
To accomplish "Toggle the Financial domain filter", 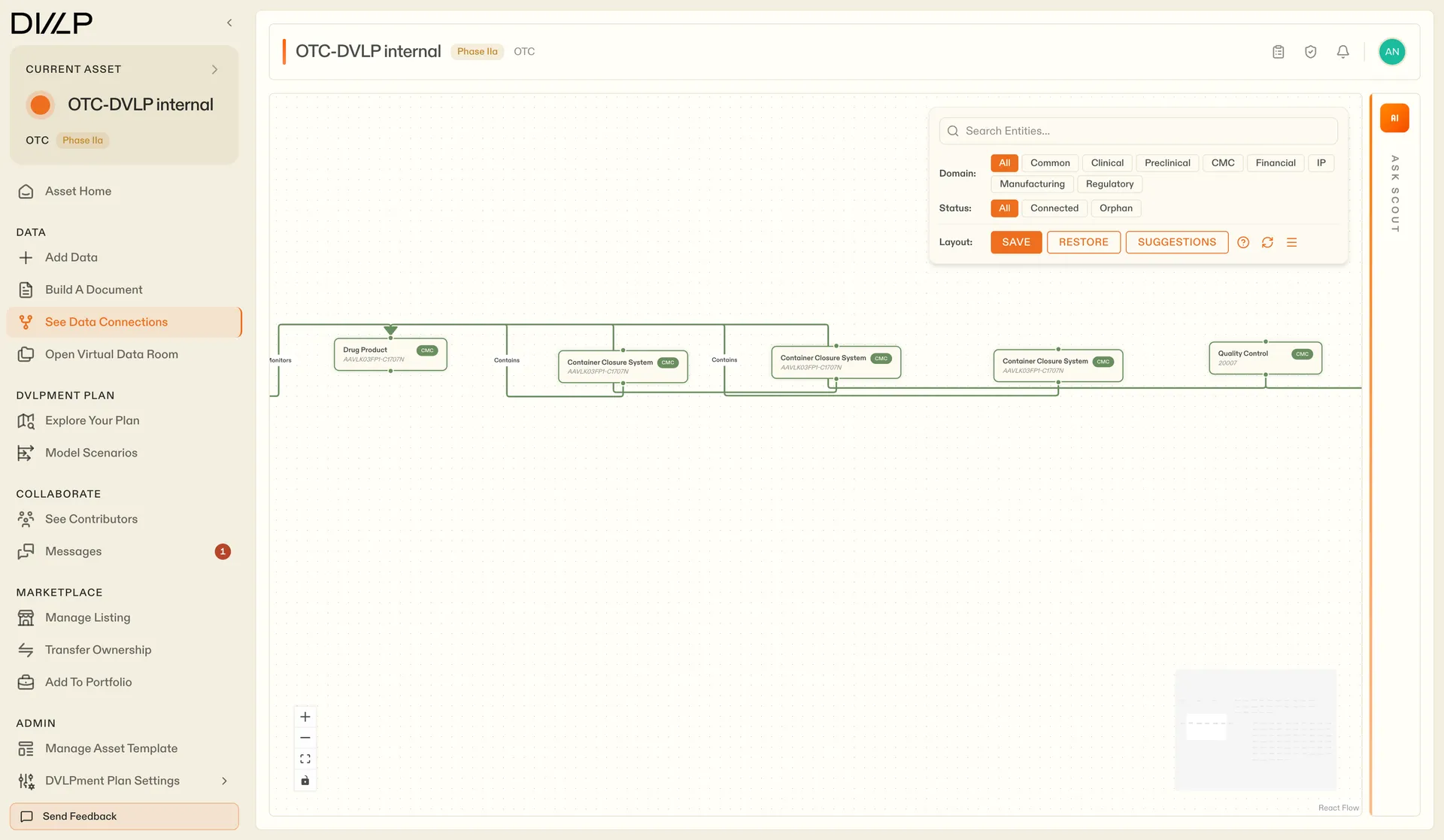I will [1276, 163].
